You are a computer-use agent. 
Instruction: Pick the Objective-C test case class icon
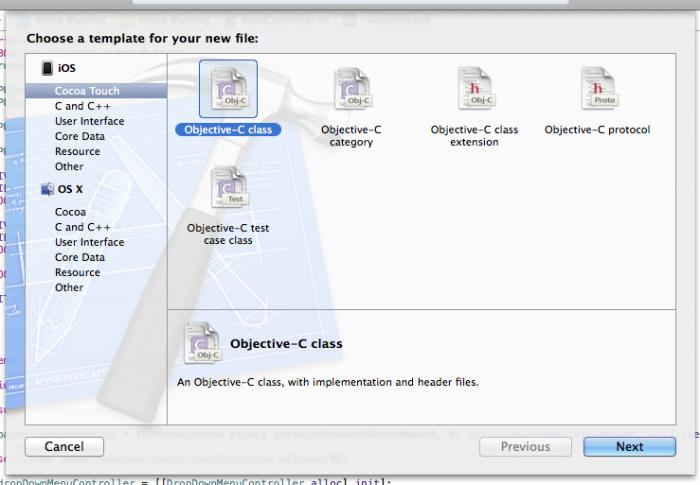229,187
